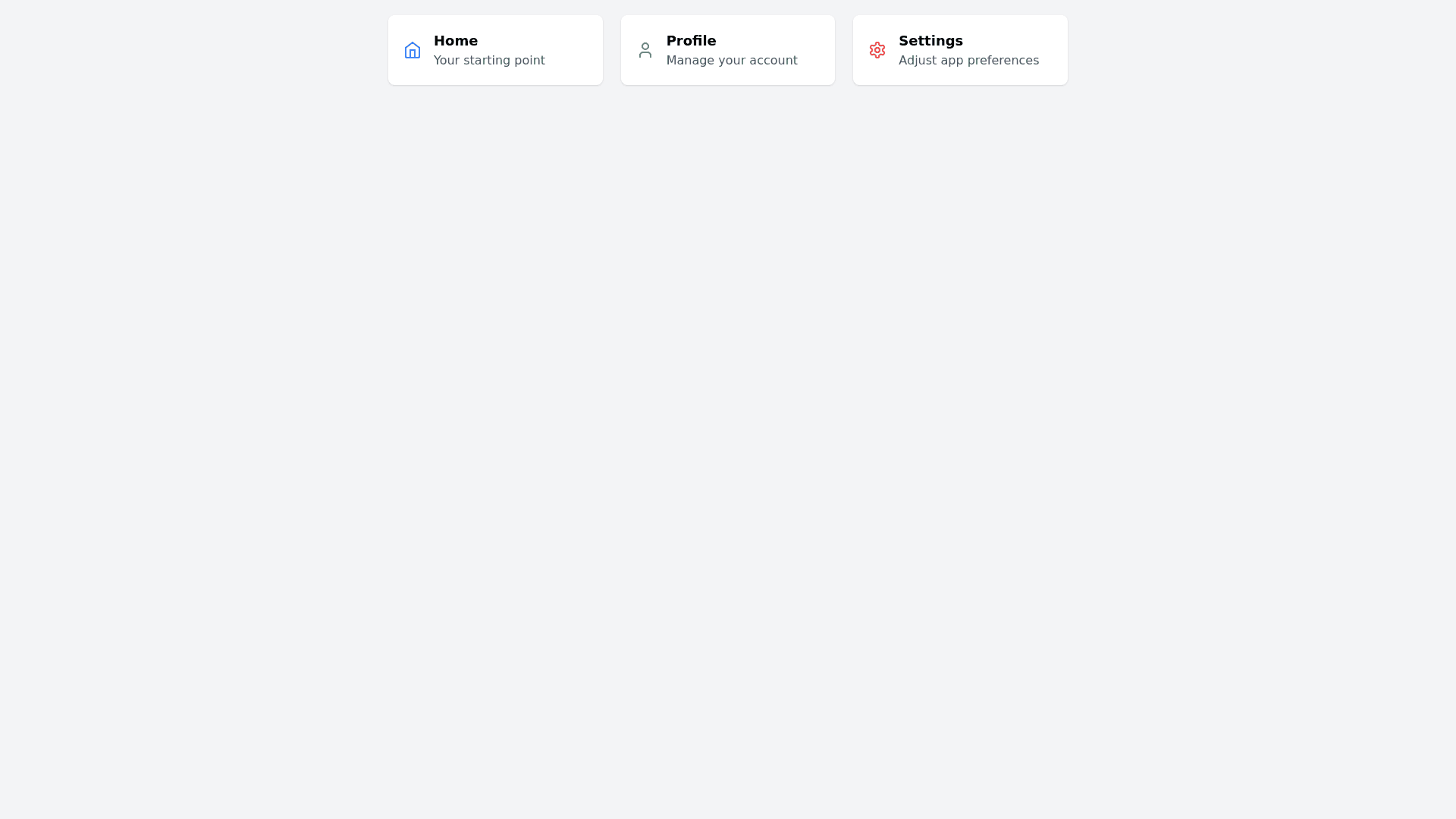
Task: Click the Settings heading text
Action: [930, 41]
